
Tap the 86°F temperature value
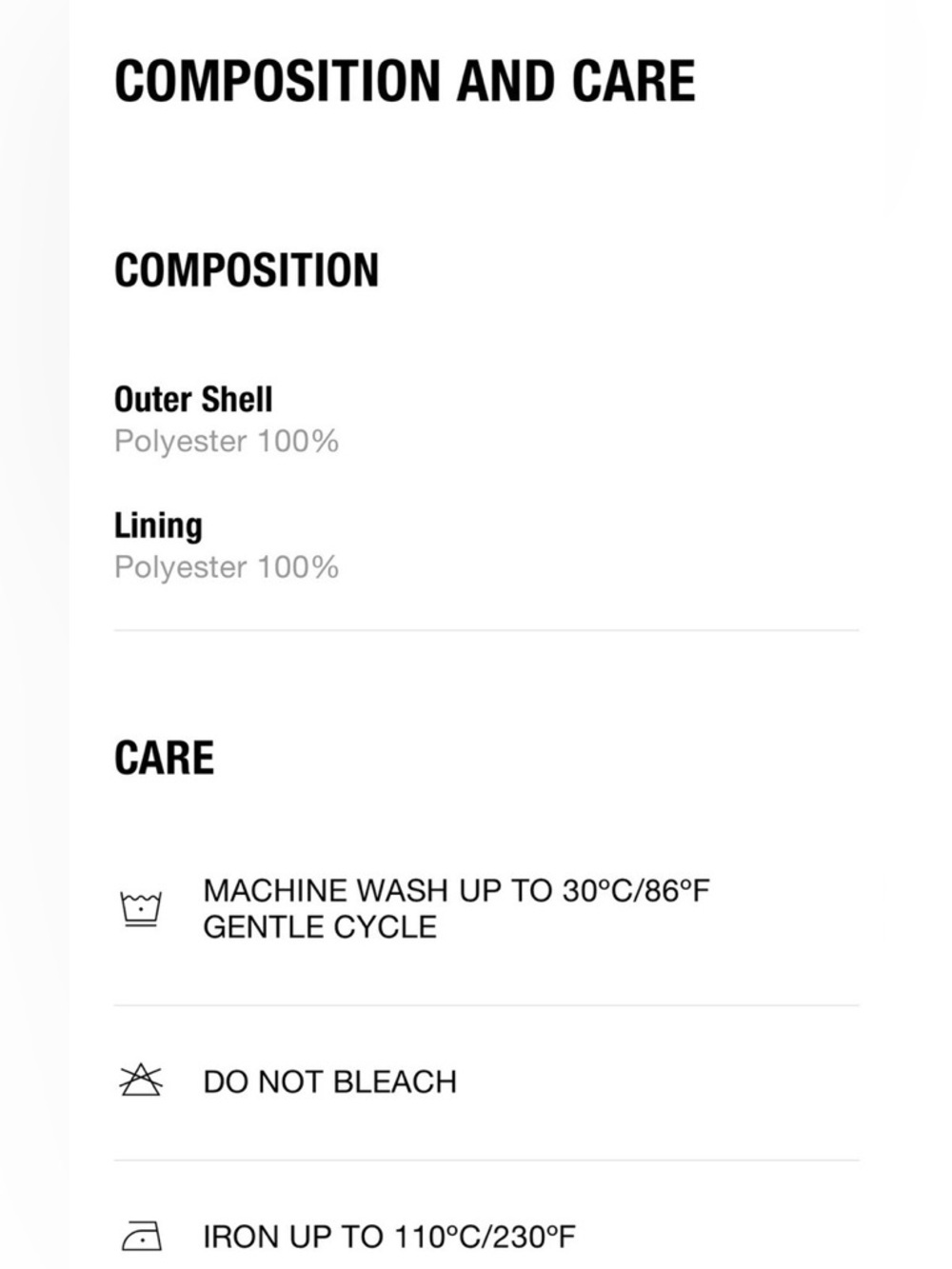680,890
